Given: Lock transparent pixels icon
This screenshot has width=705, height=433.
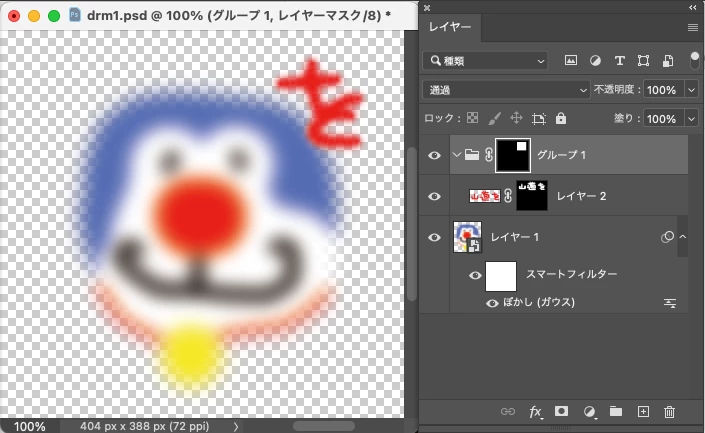Looking at the screenshot, I should click(x=473, y=118).
